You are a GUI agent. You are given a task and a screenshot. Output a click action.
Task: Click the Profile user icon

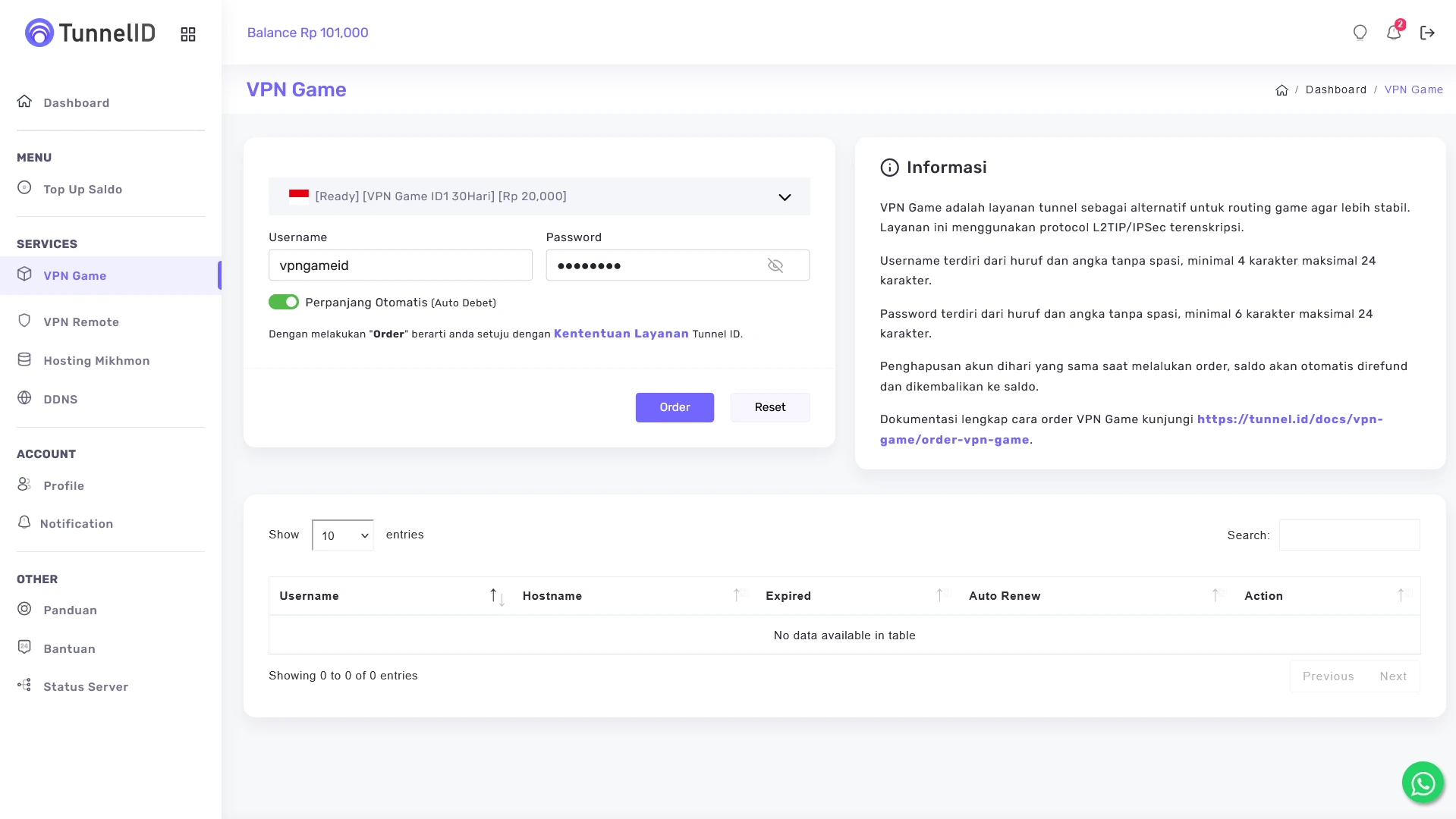(x=24, y=484)
